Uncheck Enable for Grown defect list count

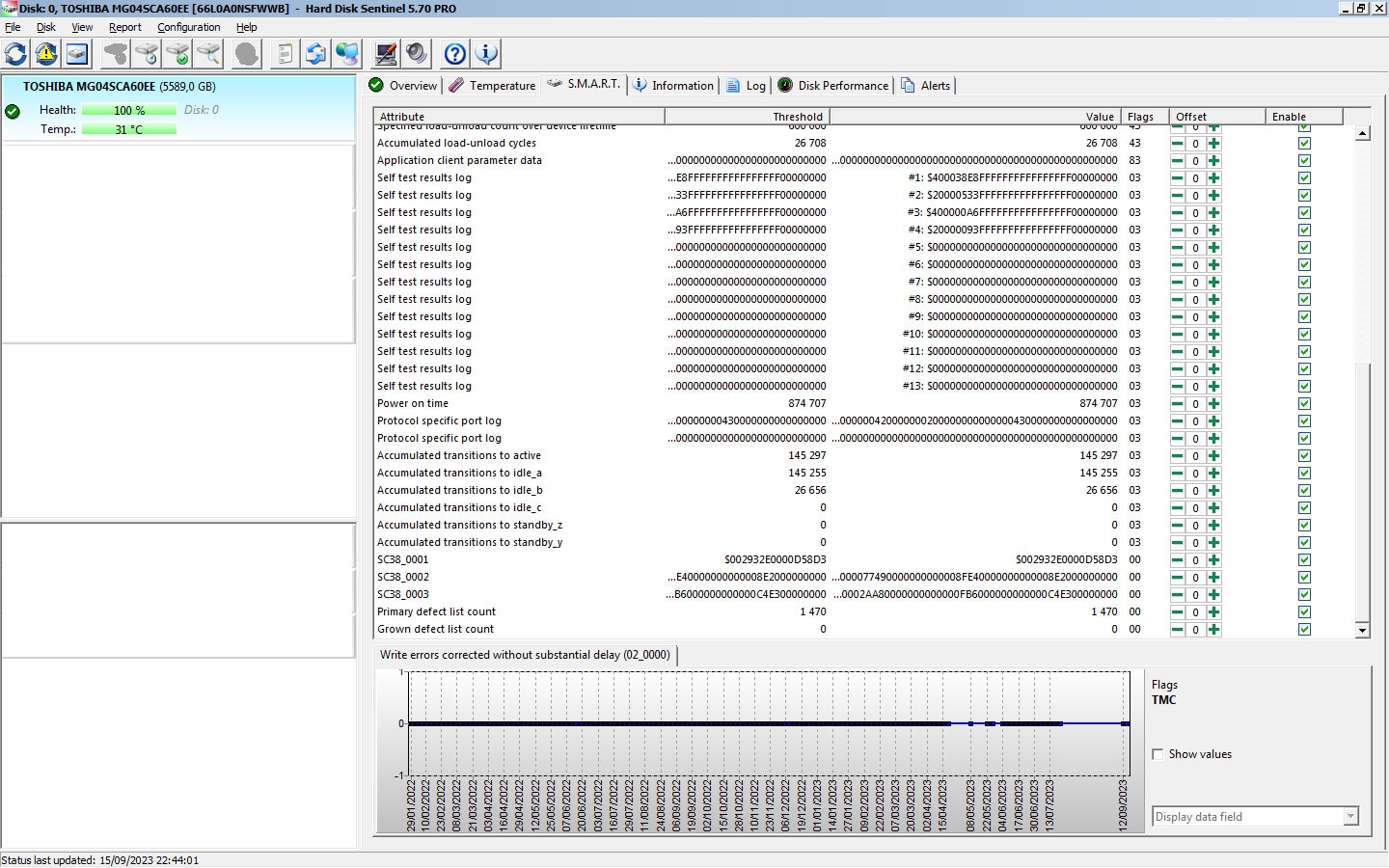tap(1304, 630)
